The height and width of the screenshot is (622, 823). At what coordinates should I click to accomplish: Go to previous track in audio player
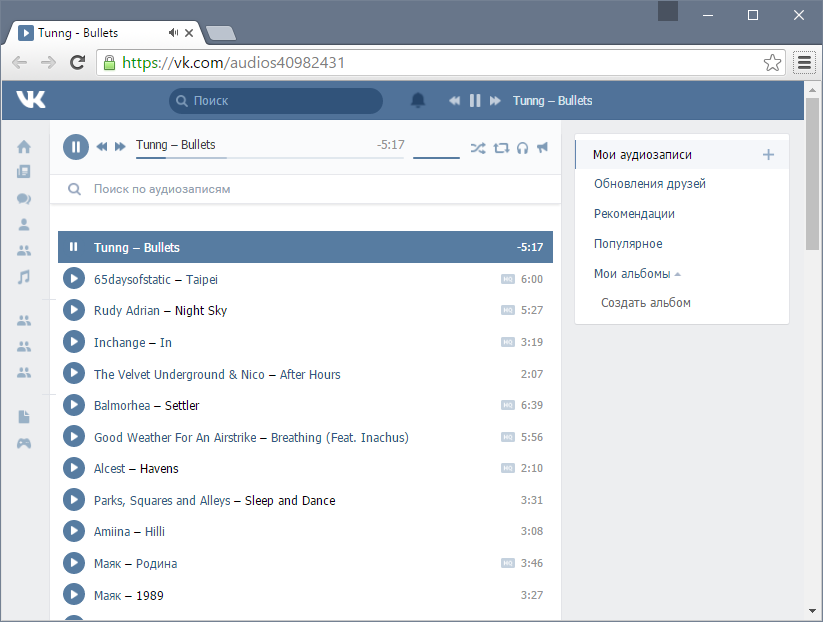(102, 146)
